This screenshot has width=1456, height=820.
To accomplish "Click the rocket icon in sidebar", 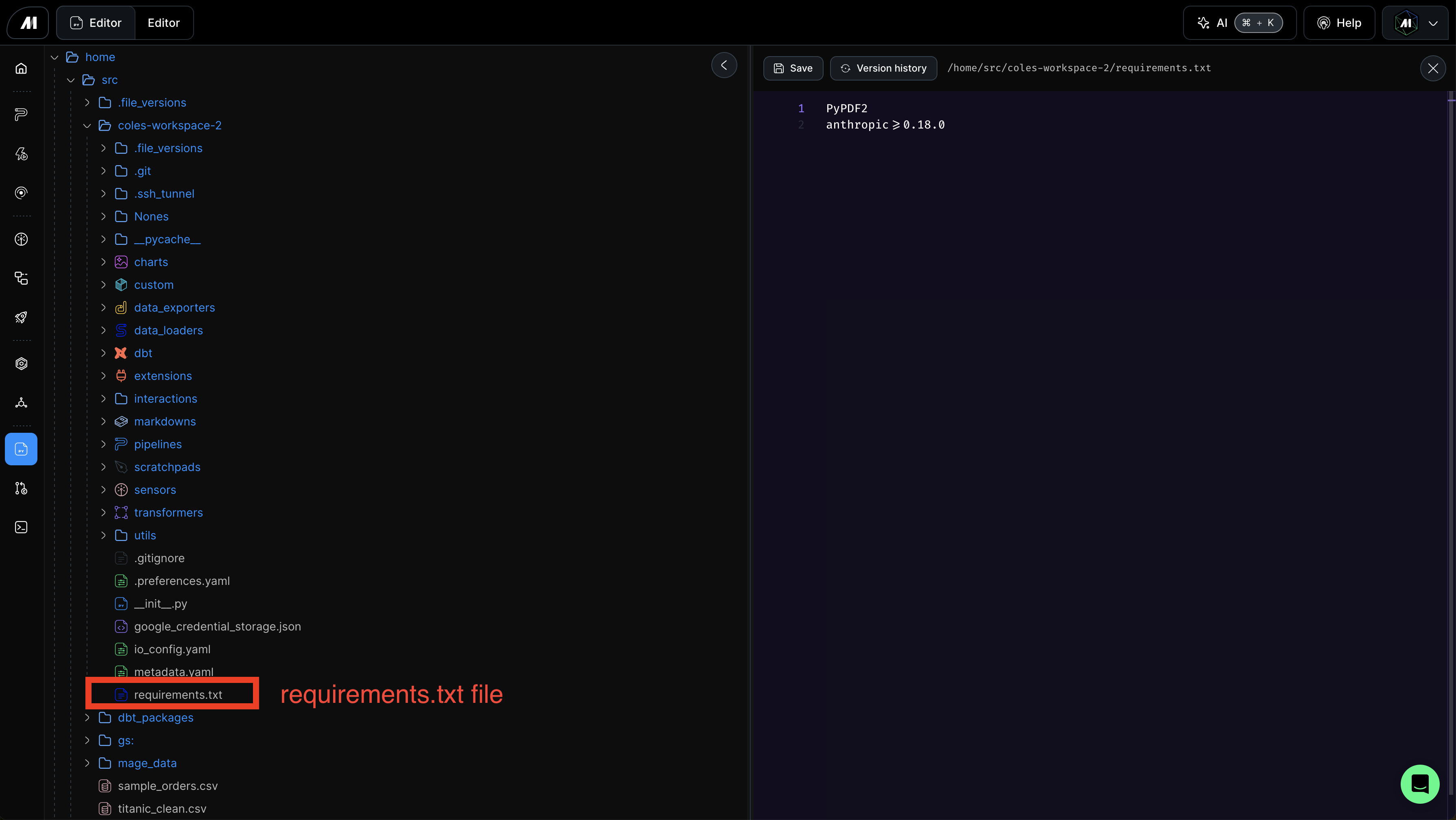I will click(21, 318).
